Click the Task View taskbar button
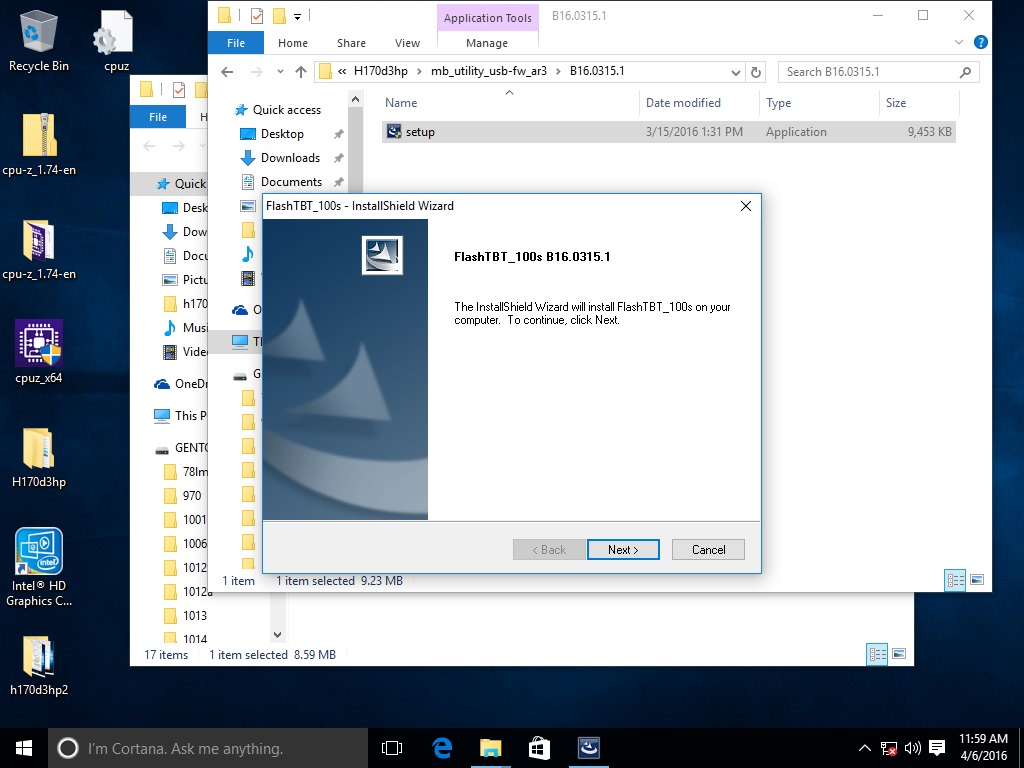1024x768 pixels. click(x=392, y=748)
